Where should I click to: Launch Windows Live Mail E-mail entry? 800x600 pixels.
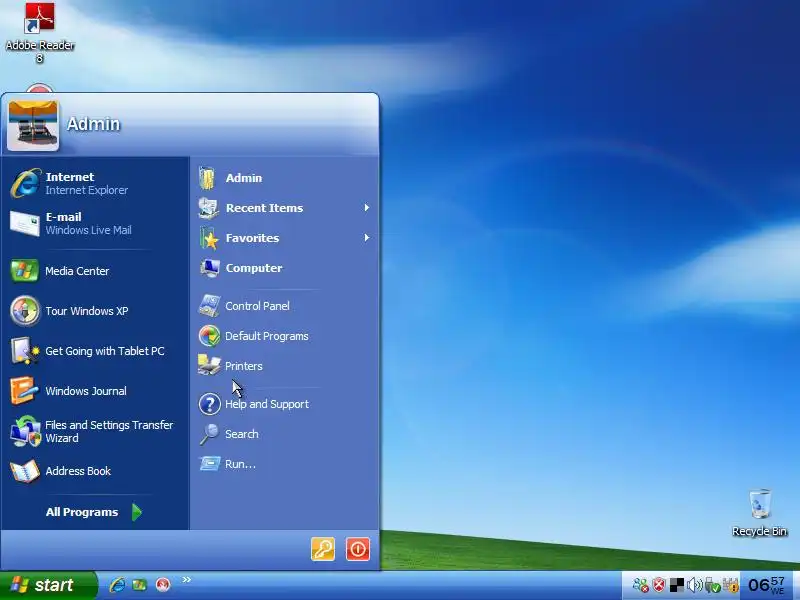tap(94, 223)
